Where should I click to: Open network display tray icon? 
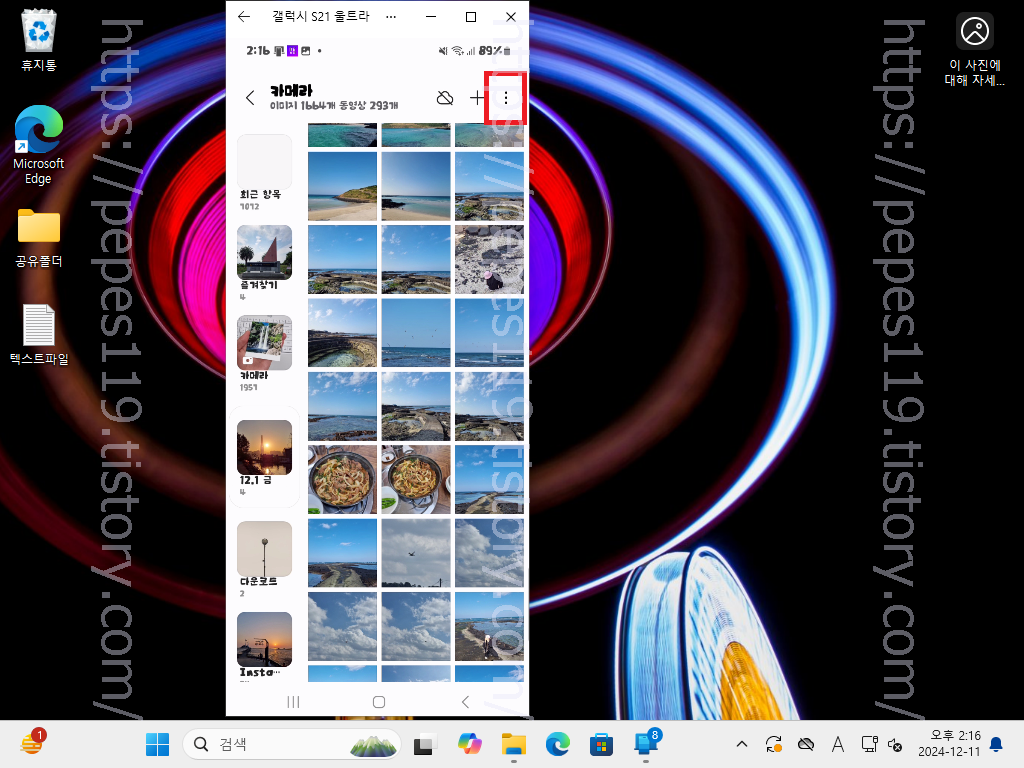click(x=869, y=744)
